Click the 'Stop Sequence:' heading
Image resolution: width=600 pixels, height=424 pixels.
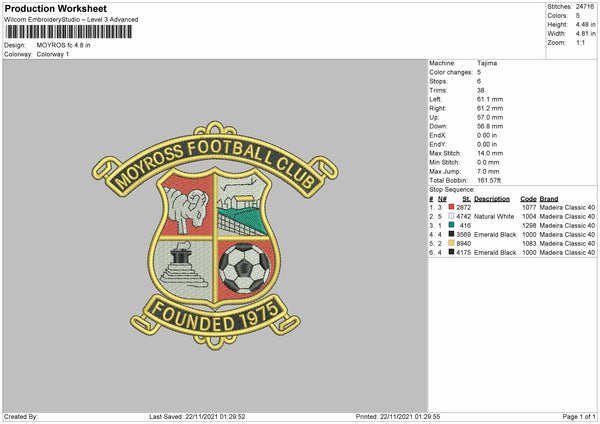[452, 189]
